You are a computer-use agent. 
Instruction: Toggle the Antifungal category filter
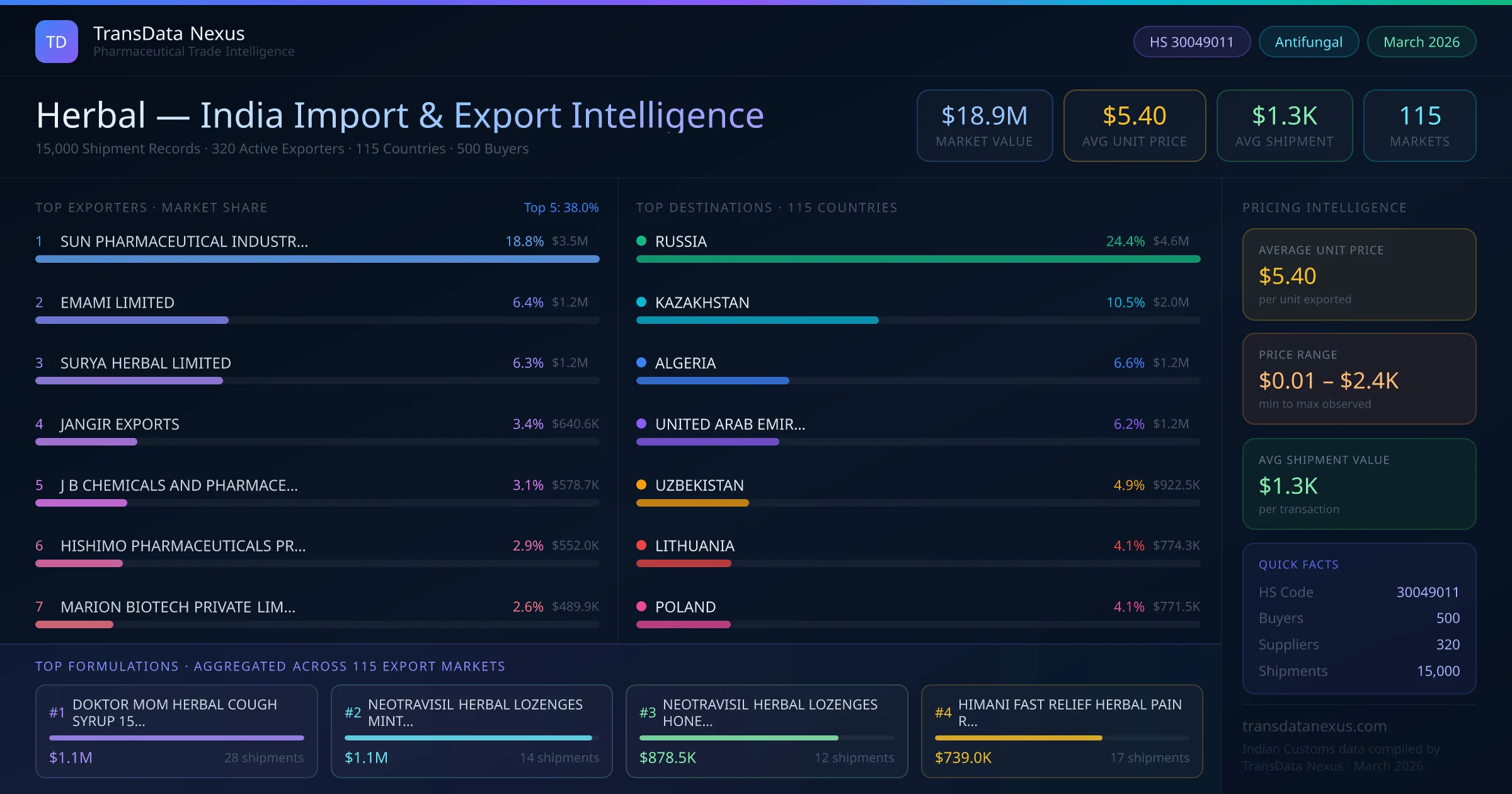tap(1309, 41)
